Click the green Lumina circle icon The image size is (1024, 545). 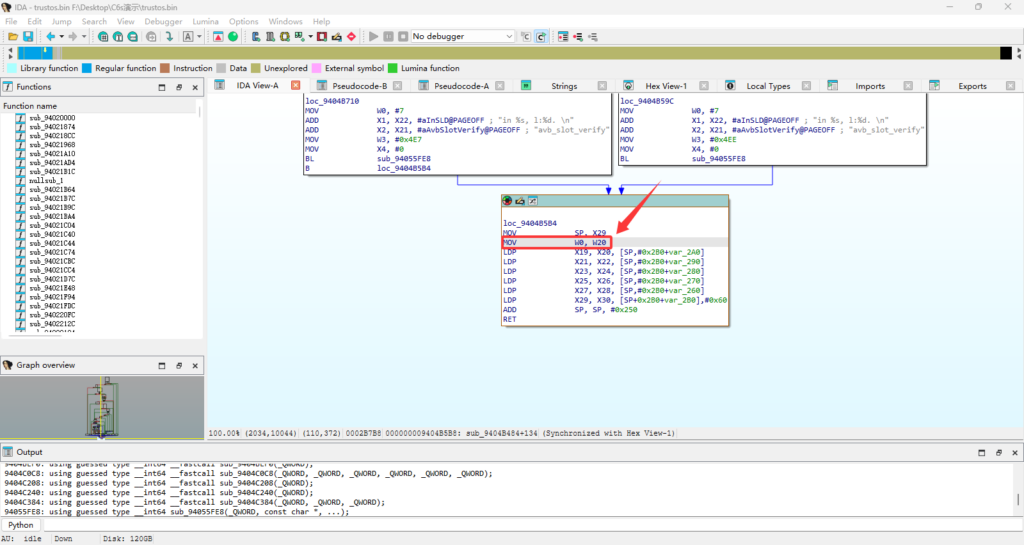pyautogui.click(x=233, y=37)
